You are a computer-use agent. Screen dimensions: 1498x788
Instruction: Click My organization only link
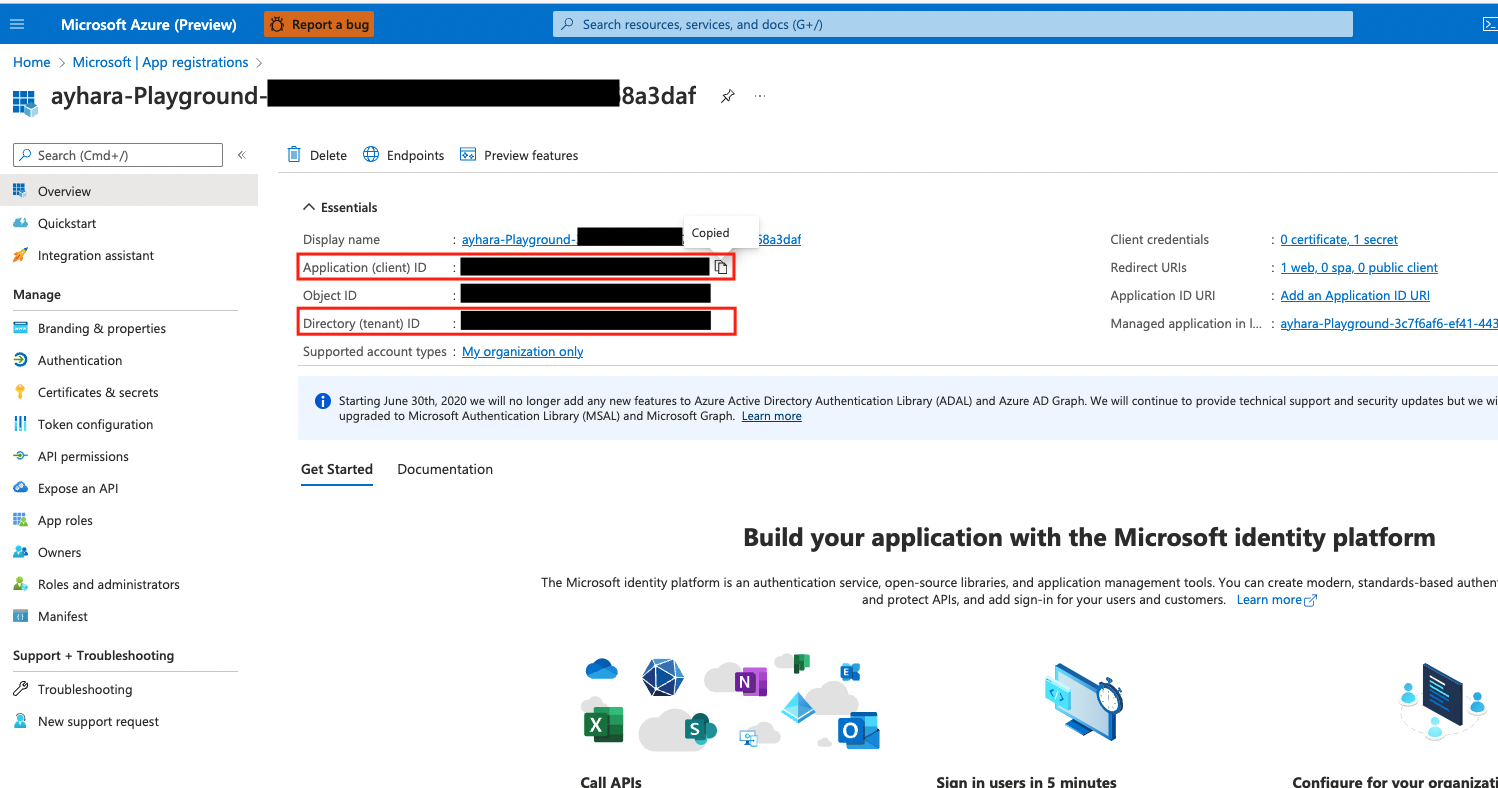click(x=523, y=351)
